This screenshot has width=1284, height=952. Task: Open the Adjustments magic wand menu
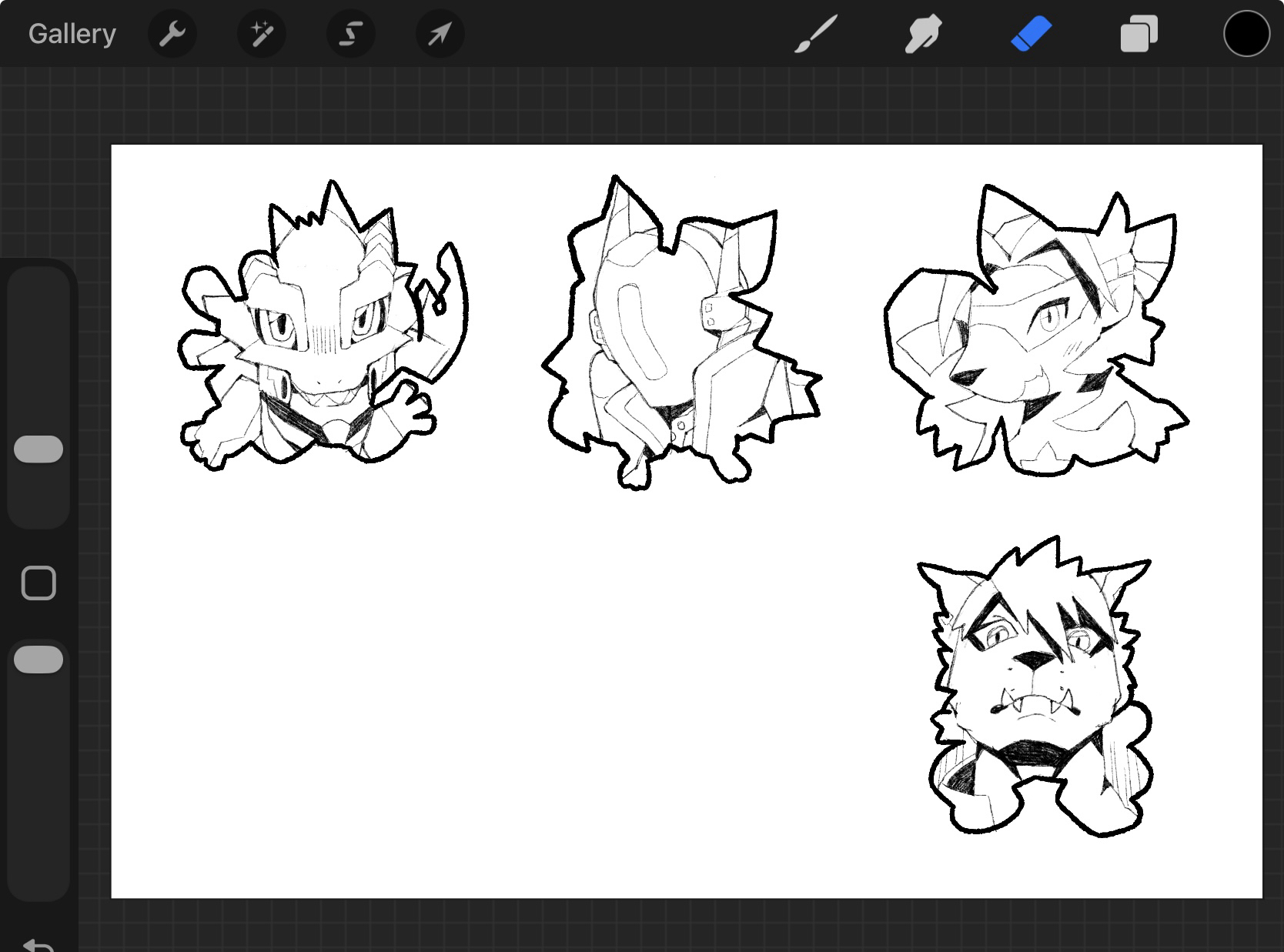pyautogui.click(x=261, y=34)
